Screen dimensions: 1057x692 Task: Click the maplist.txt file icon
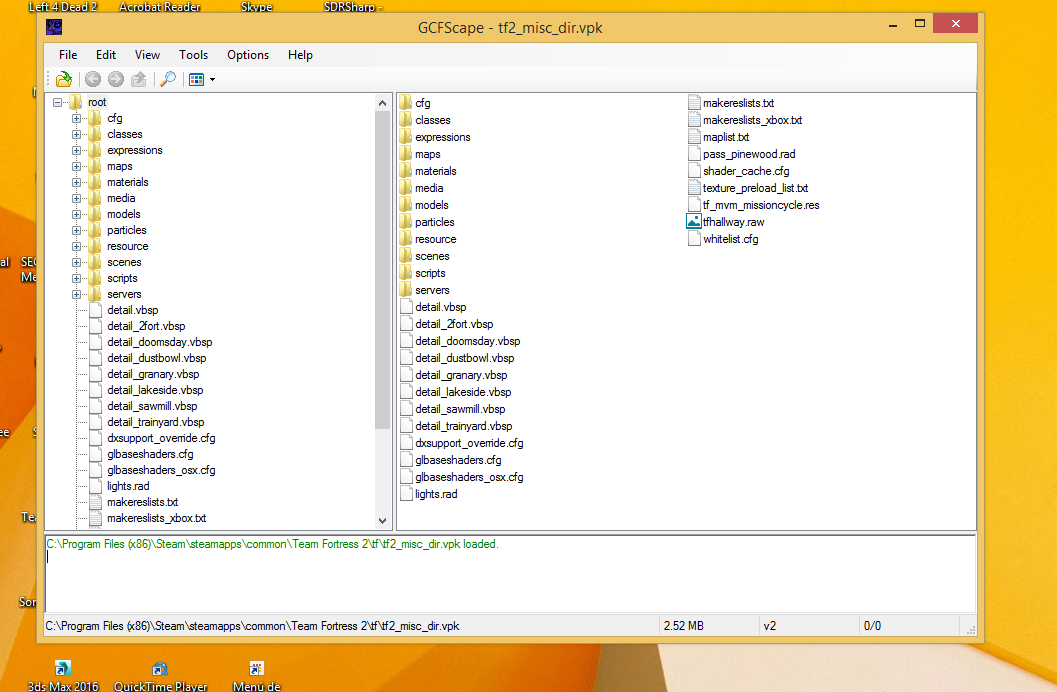coord(694,137)
